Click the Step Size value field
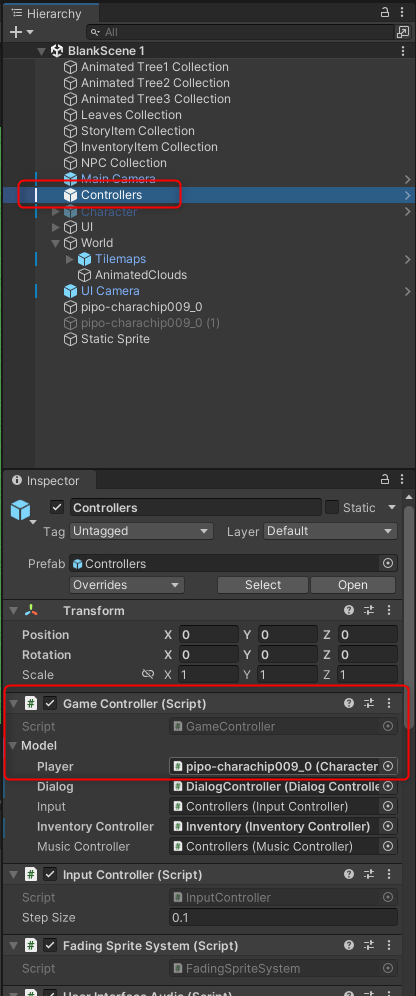This screenshot has height=996, width=416. (x=283, y=917)
